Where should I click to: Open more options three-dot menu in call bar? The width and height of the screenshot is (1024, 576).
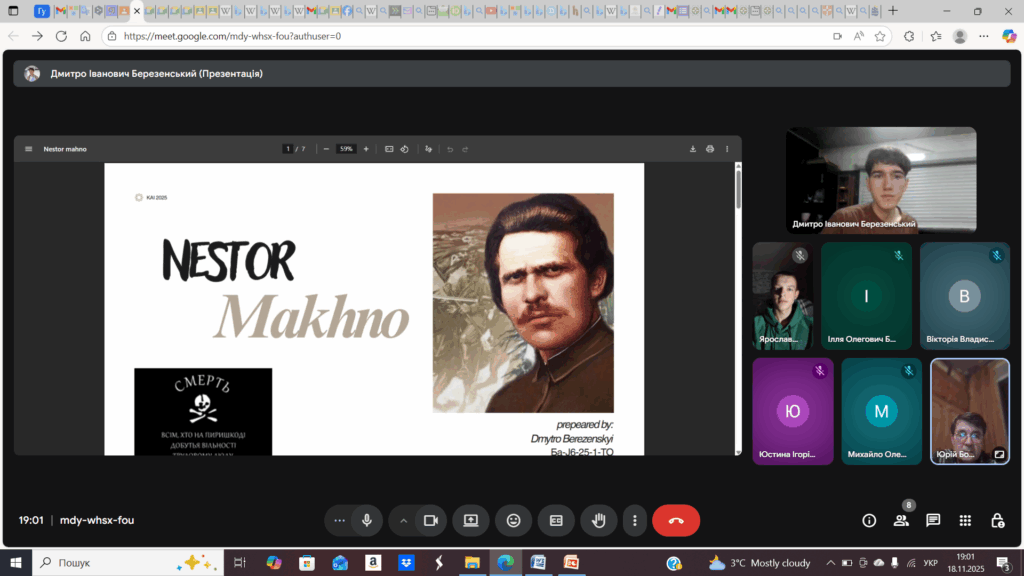click(635, 520)
